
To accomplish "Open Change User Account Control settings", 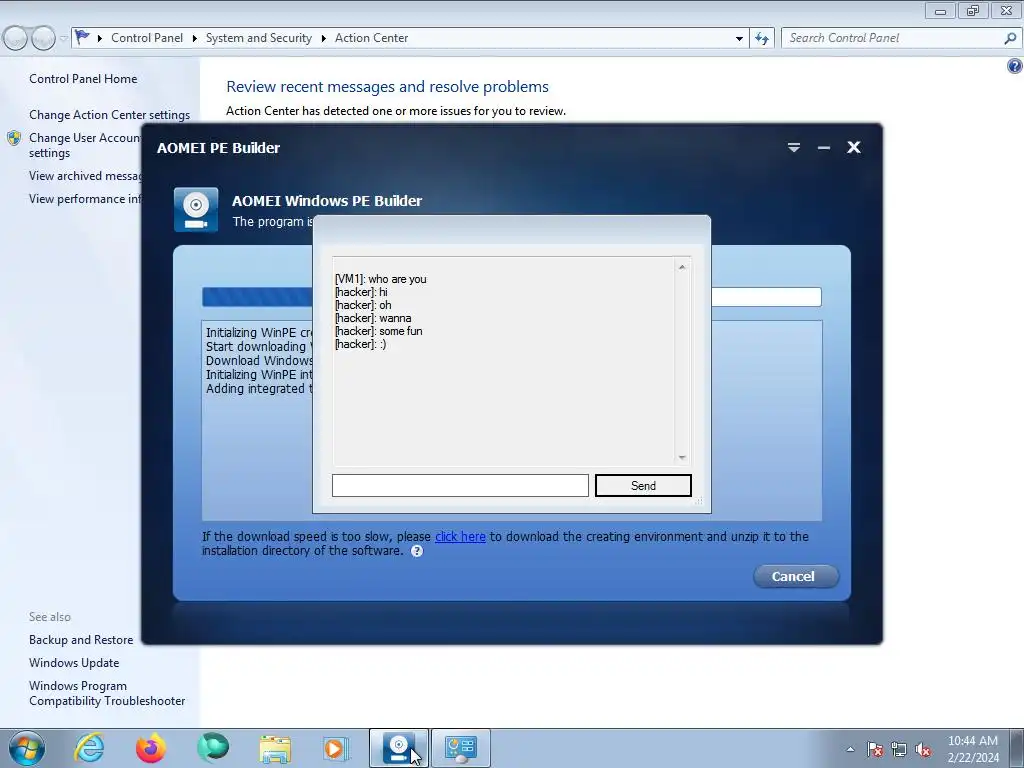I will (85, 145).
